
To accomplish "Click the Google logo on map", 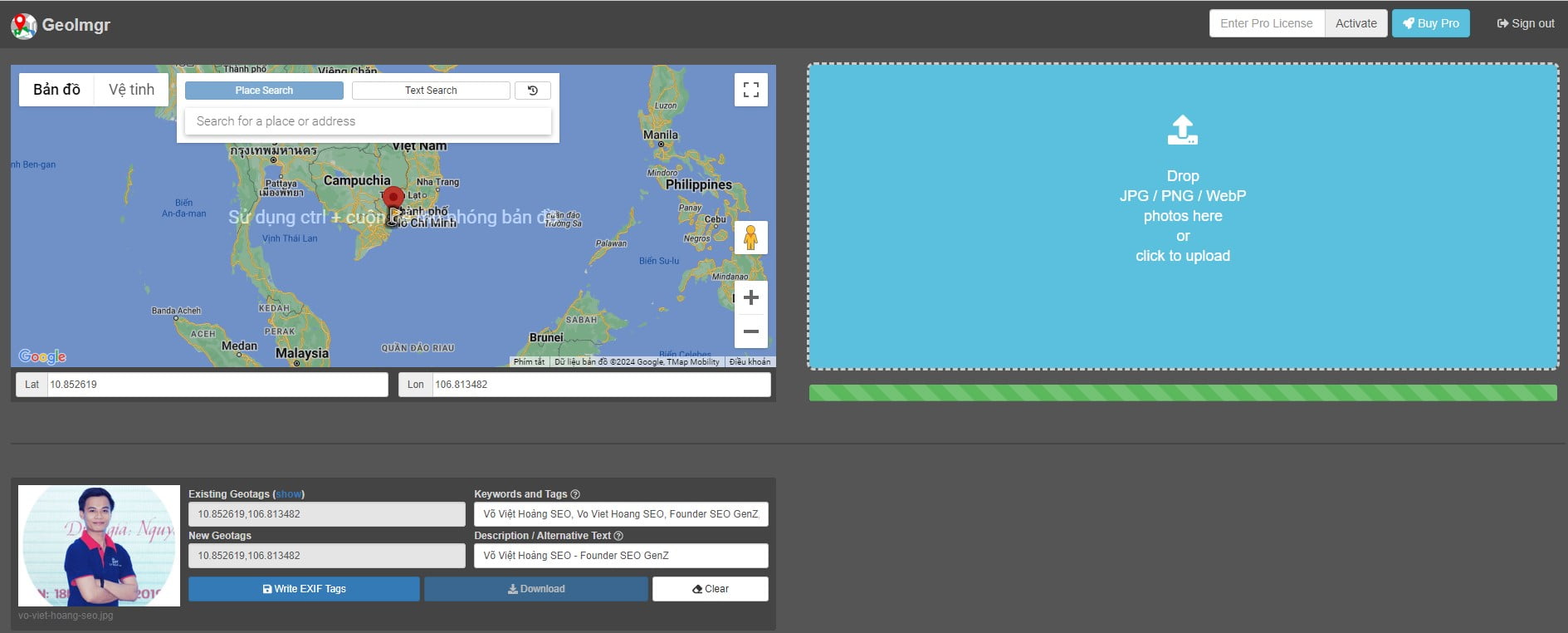I will click(42, 356).
